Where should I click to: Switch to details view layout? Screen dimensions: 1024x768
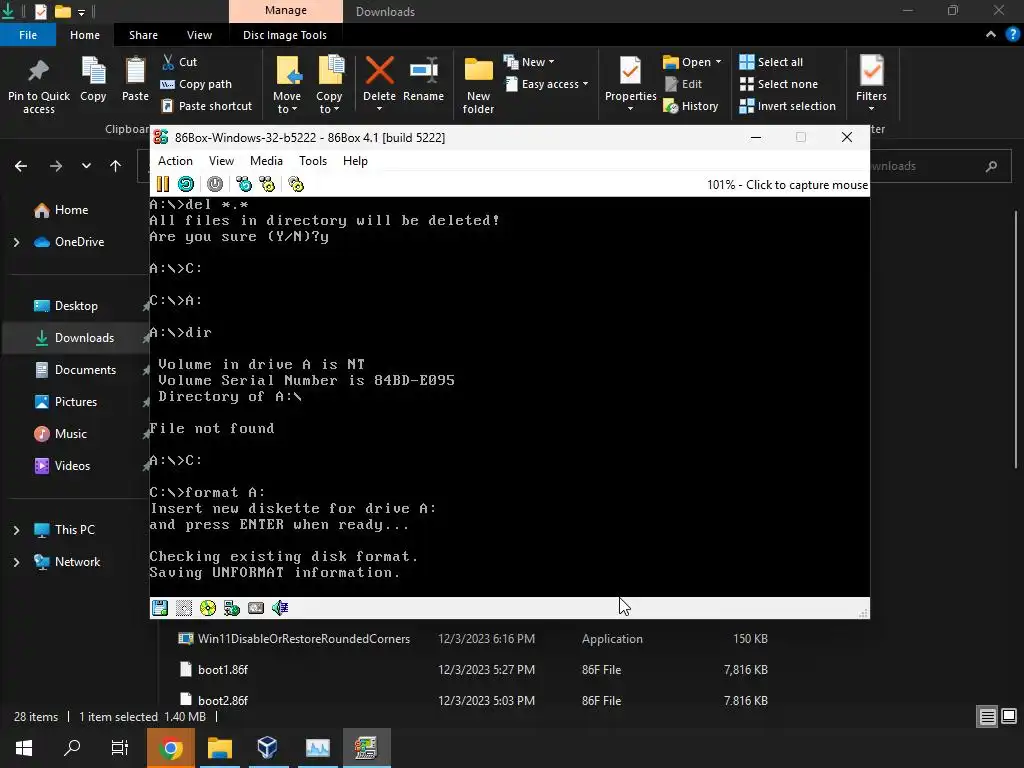(987, 717)
